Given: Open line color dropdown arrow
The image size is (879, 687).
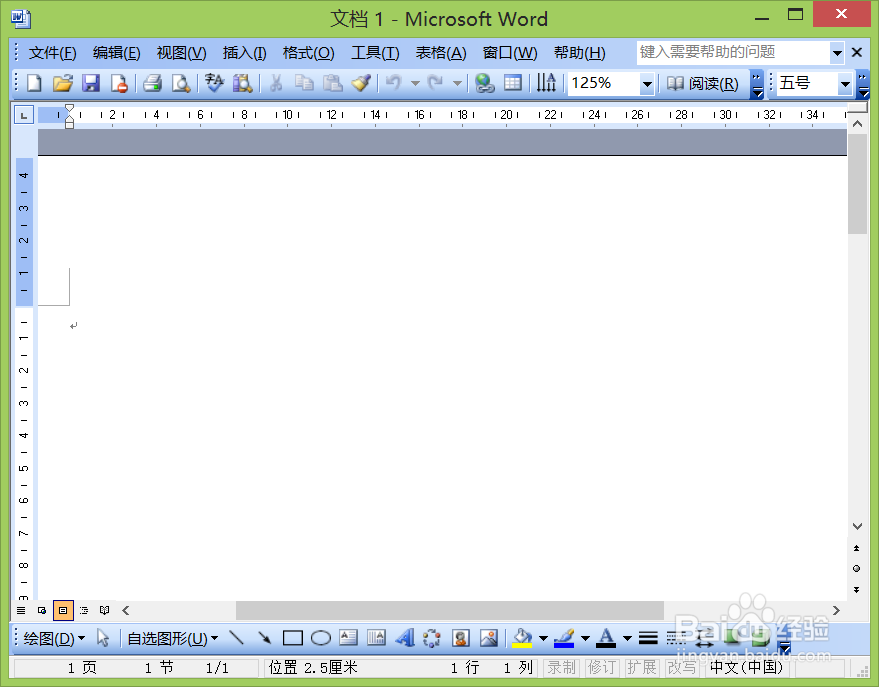Looking at the screenshot, I should coord(585,638).
